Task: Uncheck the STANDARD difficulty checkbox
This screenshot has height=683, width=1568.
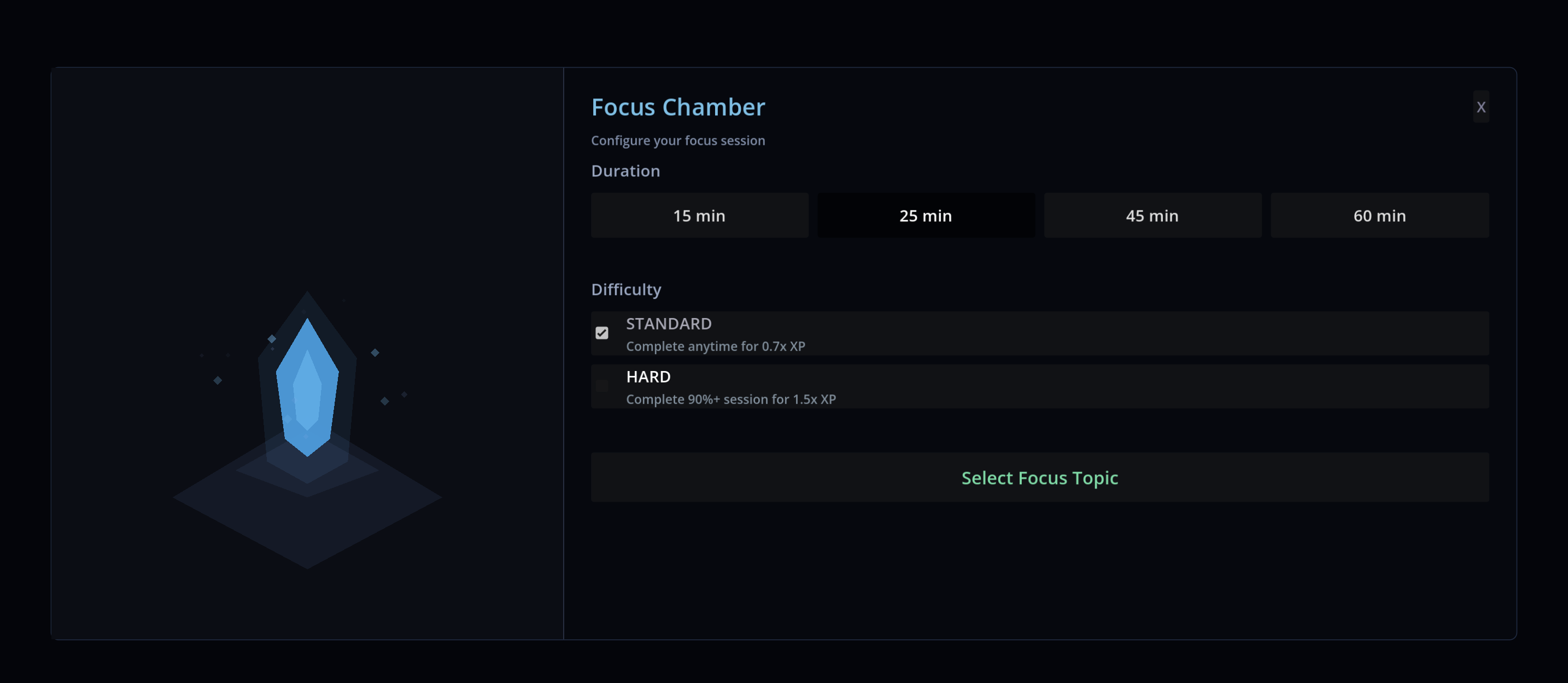Action: (601, 333)
